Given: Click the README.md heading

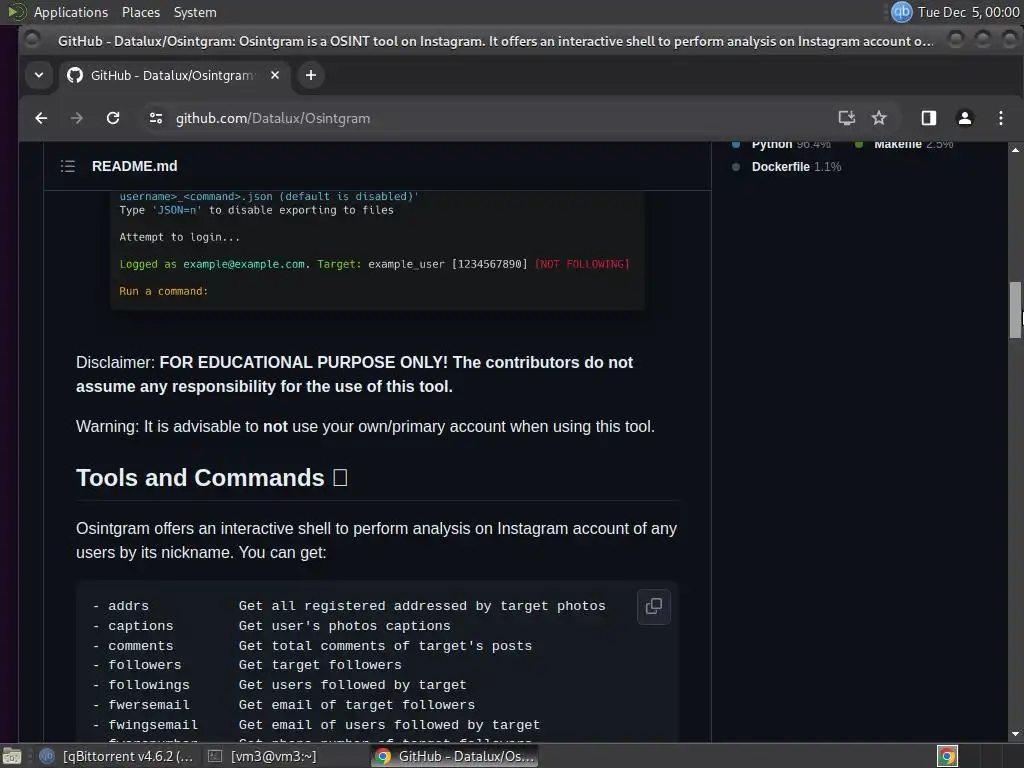Looking at the screenshot, I should click(135, 166).
